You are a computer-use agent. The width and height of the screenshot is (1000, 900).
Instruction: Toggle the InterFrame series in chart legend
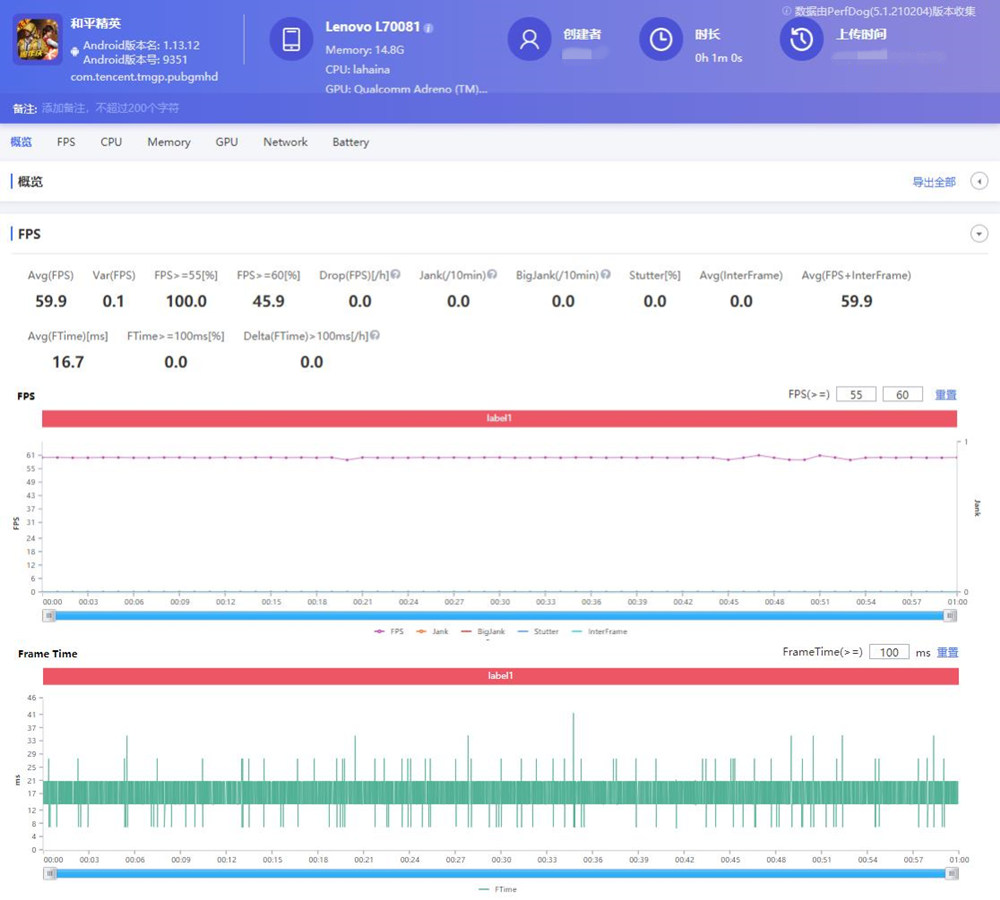[x=599, y=631]
